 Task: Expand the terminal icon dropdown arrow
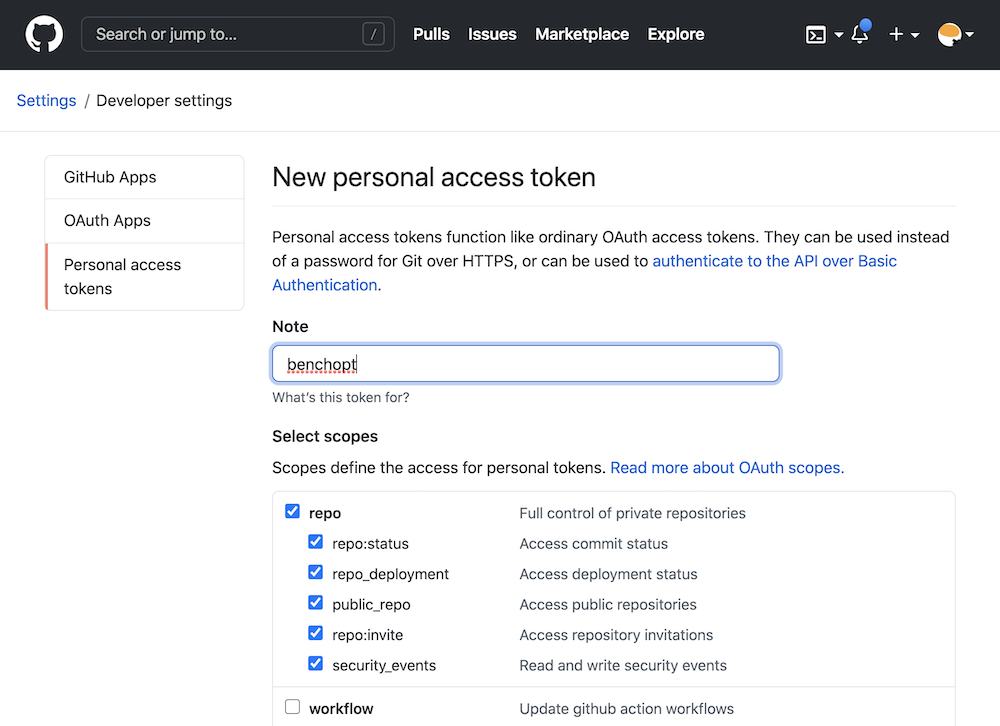point(839,35)
